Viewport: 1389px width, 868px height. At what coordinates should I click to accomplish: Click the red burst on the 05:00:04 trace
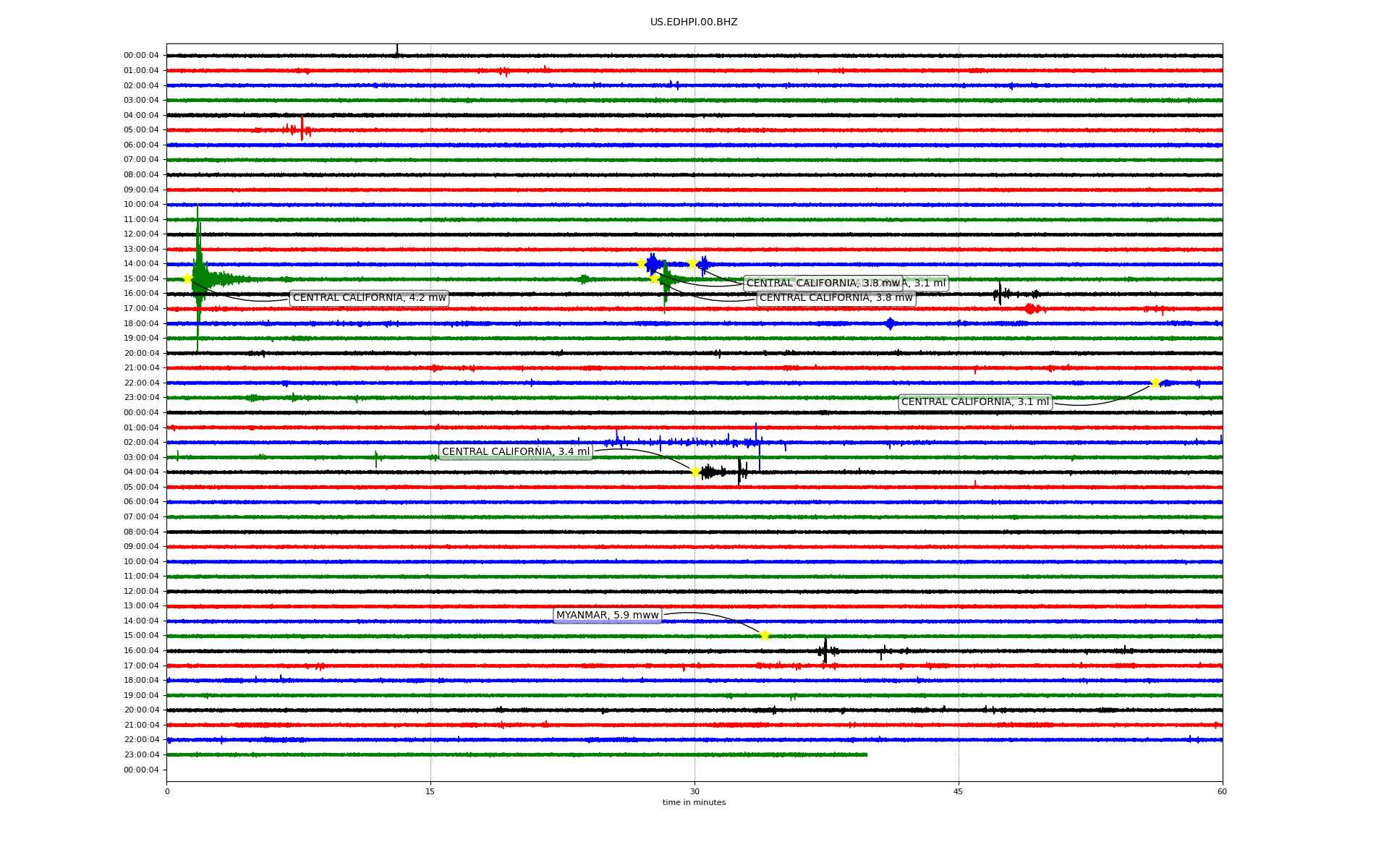point(301,130)
